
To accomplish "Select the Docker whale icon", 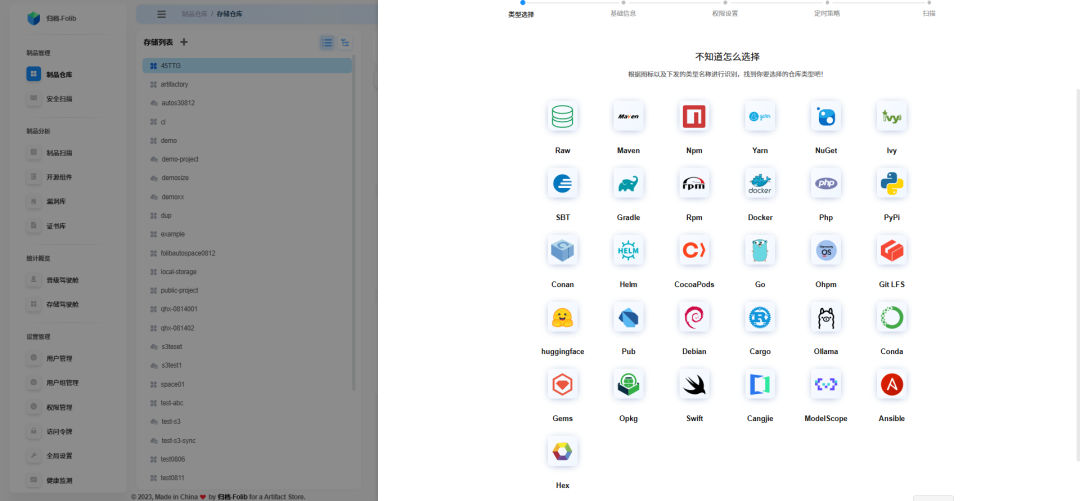I will pos(760,183).
